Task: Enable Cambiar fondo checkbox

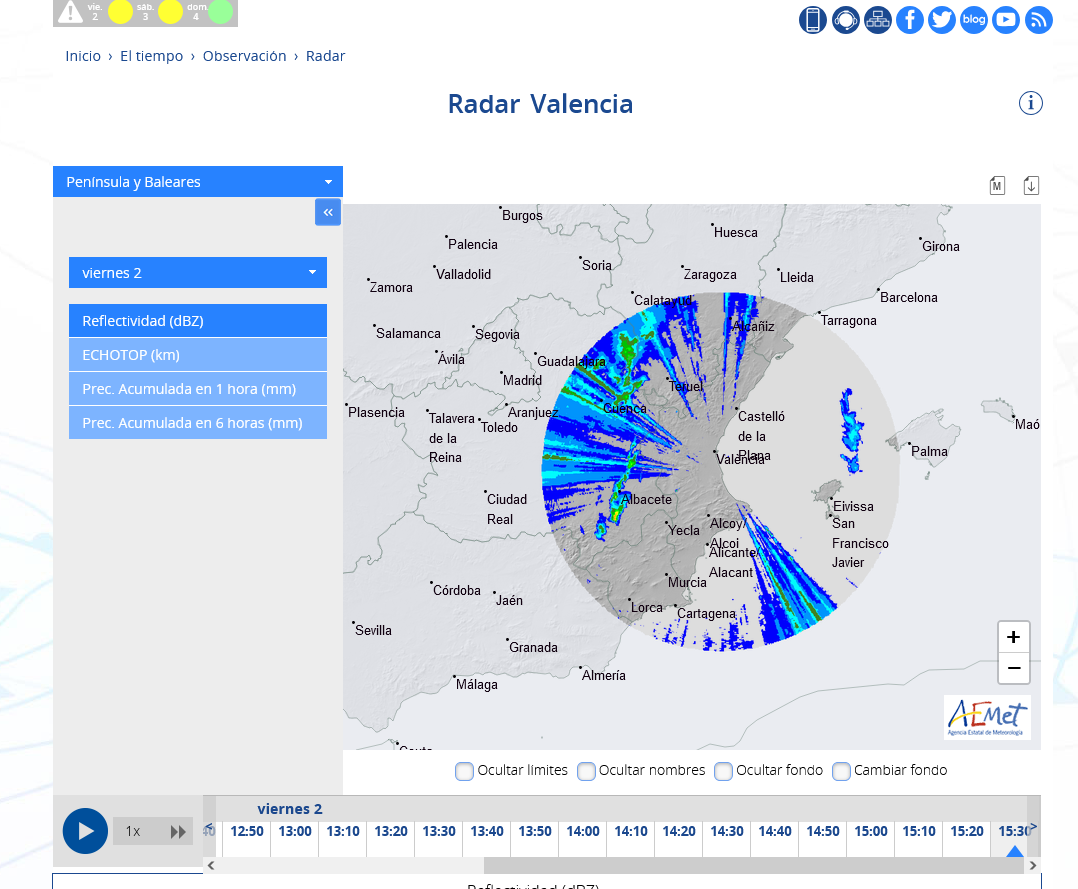Action: pyautogui.click(x=842, y=771)
